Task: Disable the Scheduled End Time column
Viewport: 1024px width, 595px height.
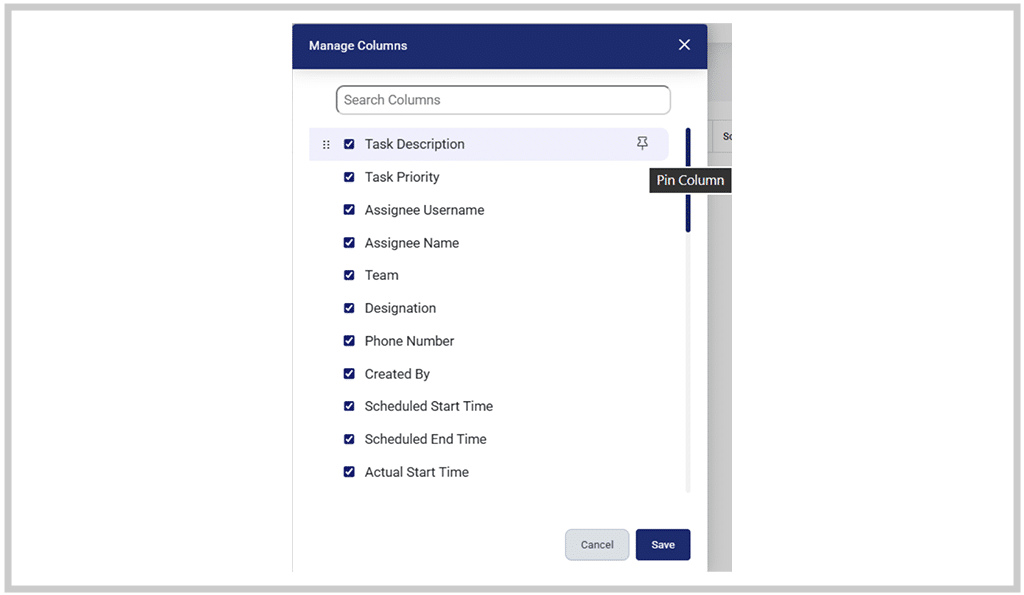Action: coord(349,439)
